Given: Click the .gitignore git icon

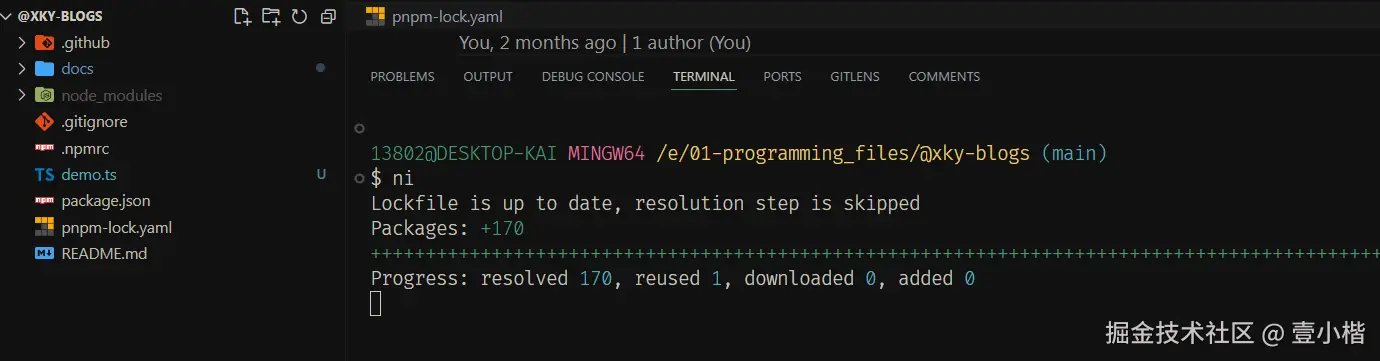Looking at the screenshot, I should [x=44, y=122].
